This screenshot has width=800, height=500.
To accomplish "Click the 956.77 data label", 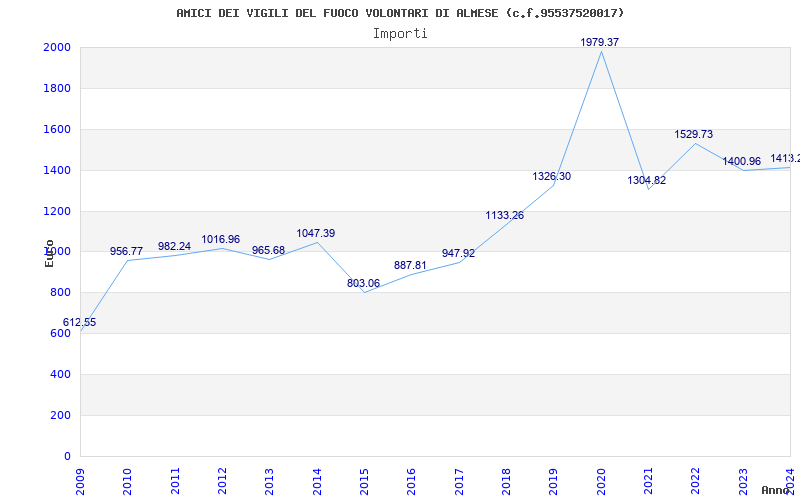I will coord(127,252).
